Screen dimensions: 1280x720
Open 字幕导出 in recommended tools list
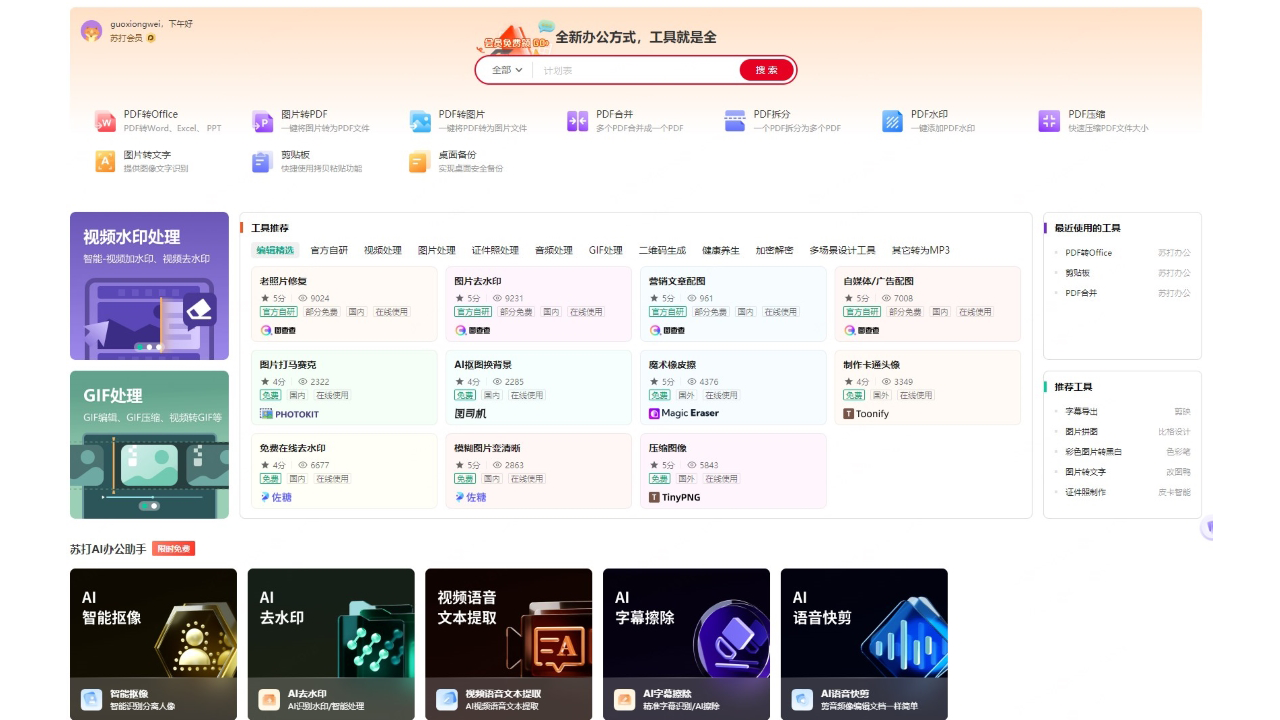click(x=1081, y=411)
